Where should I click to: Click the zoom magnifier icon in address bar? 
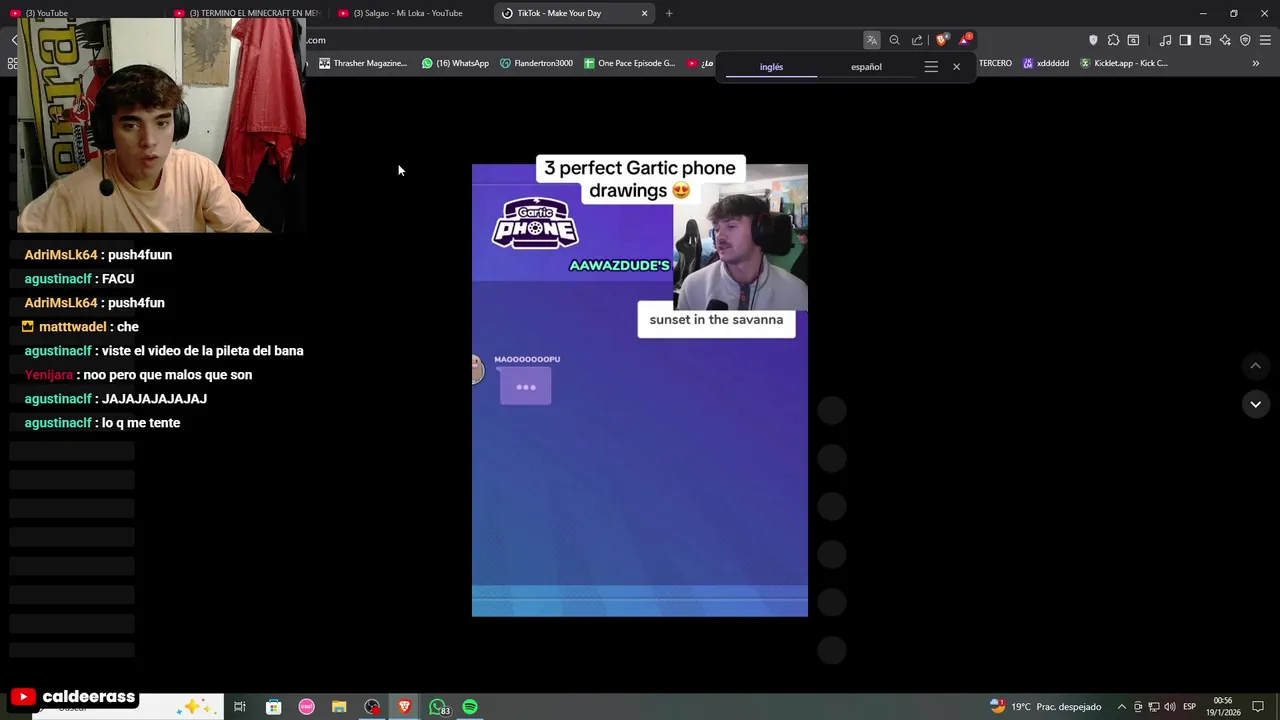tap(894, 40)
